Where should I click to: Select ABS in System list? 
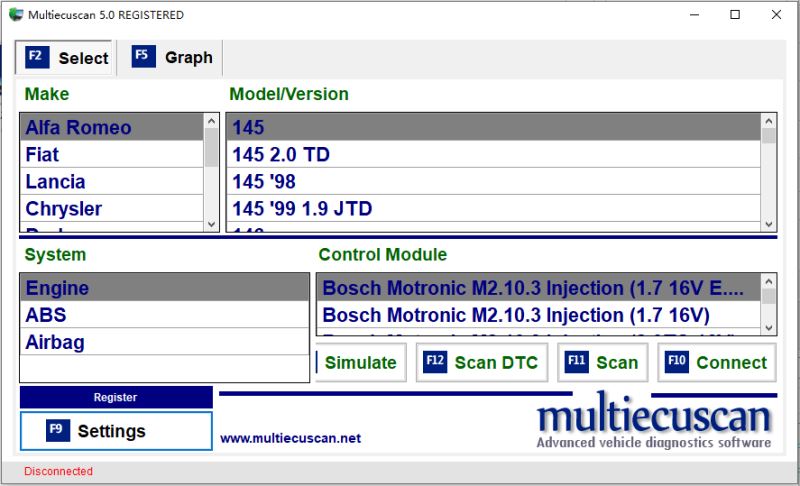[x=164, y=315]
